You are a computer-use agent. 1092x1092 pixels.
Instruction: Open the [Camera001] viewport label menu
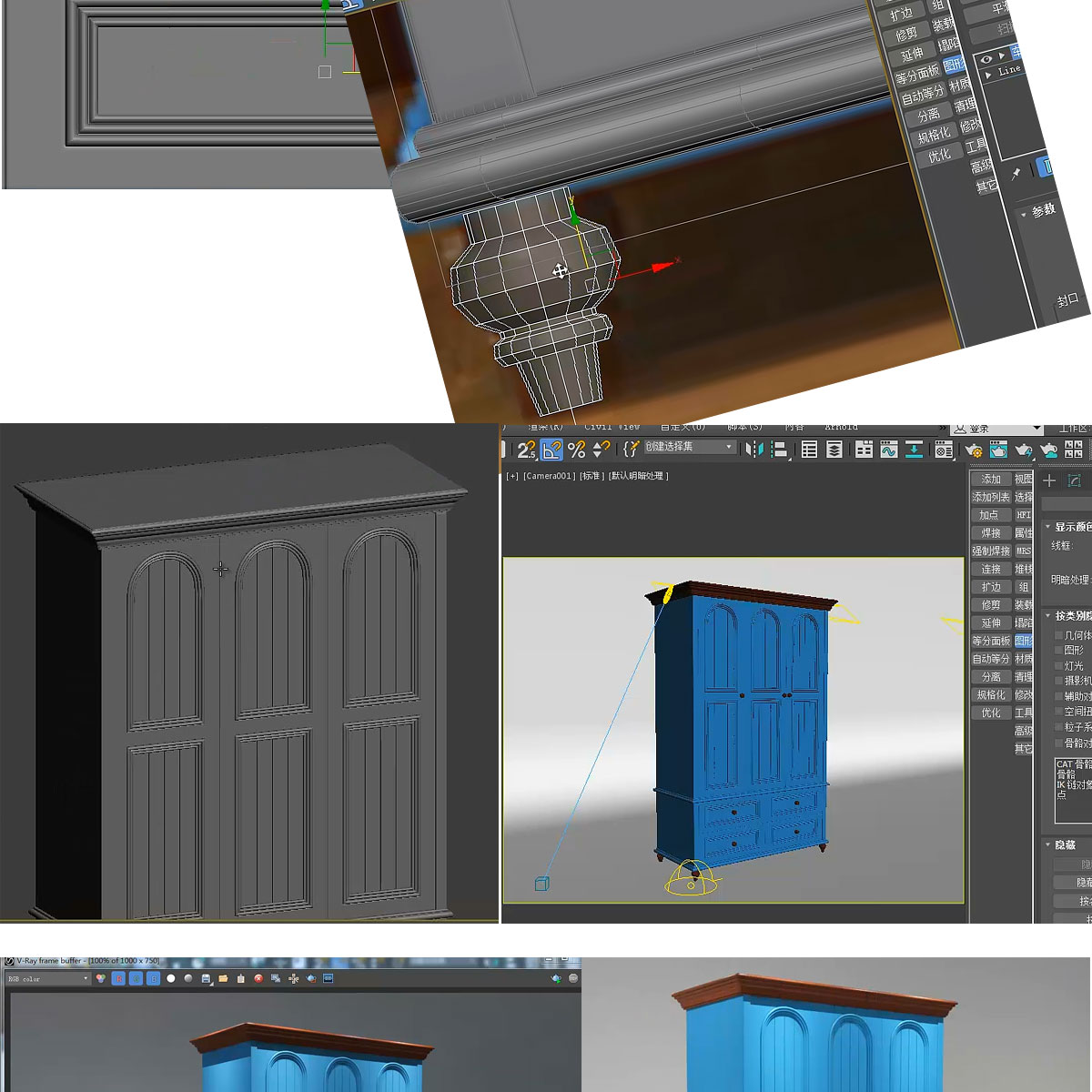tap(549, 476)
